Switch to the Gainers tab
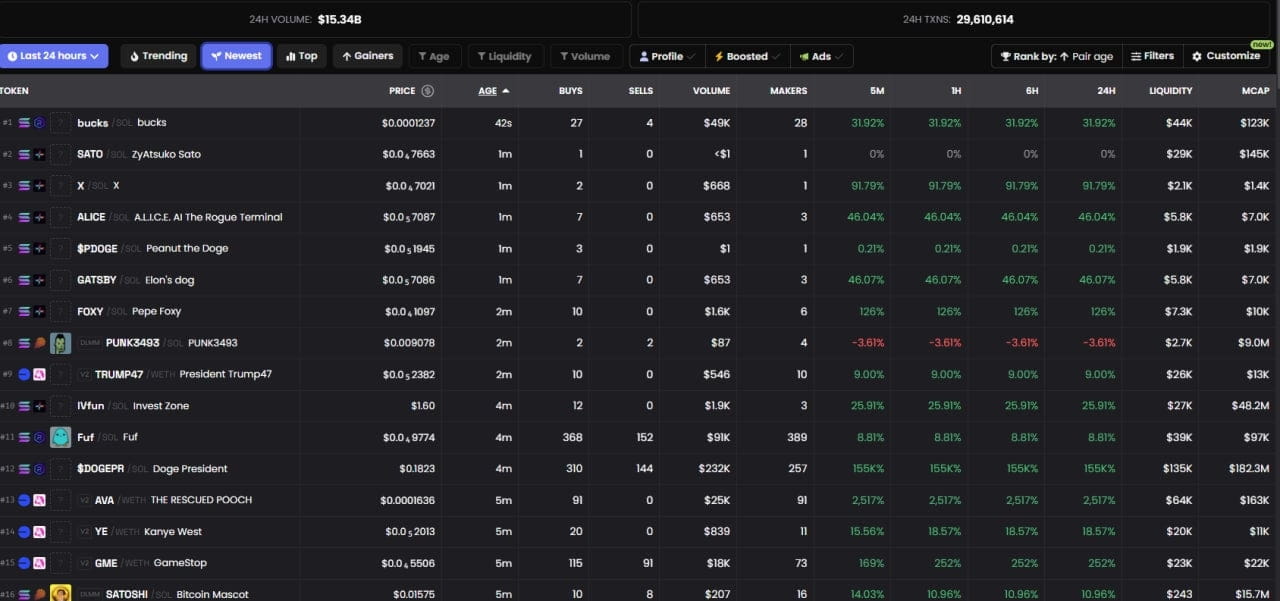1280x601 pixels. 367,56
